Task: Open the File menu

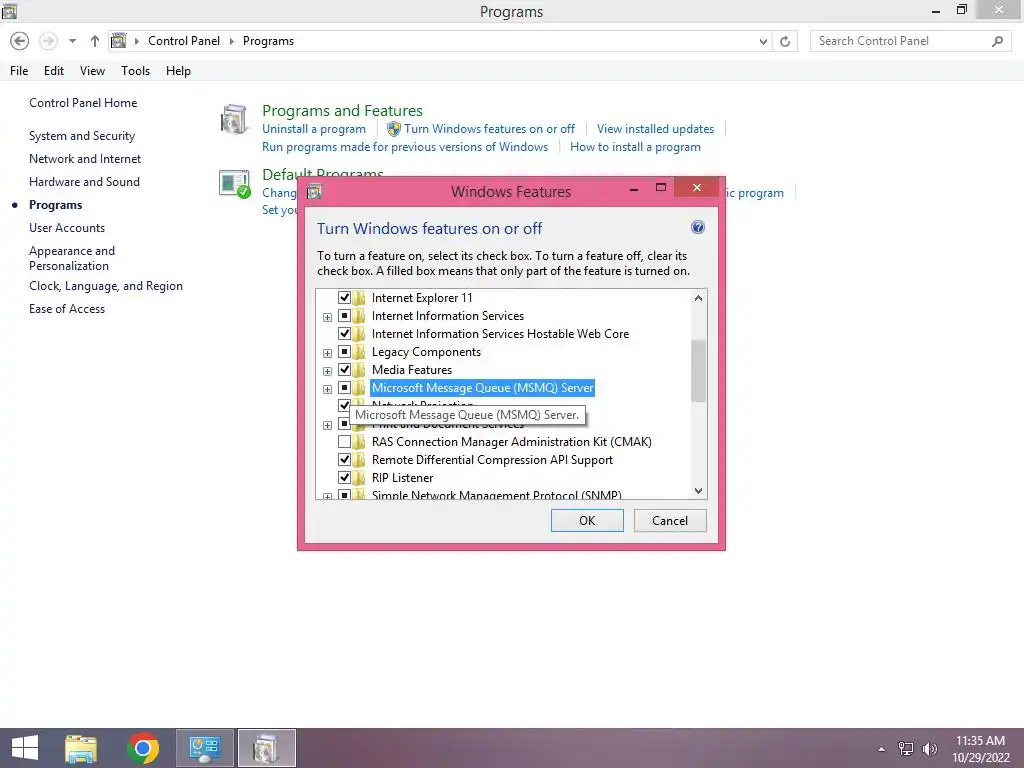Action: pos(19,71)
